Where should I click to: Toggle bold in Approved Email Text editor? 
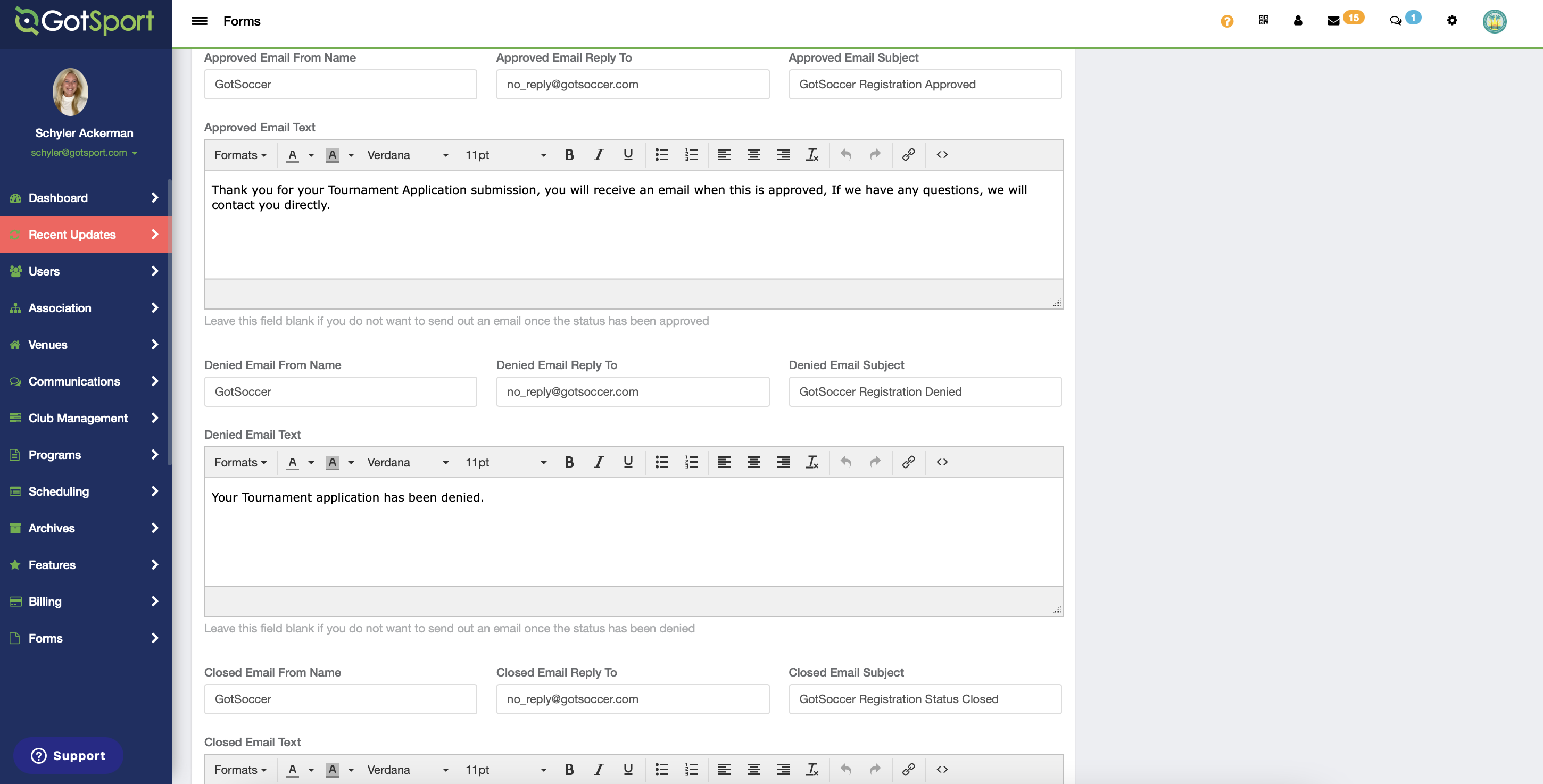tap(569, 155)
